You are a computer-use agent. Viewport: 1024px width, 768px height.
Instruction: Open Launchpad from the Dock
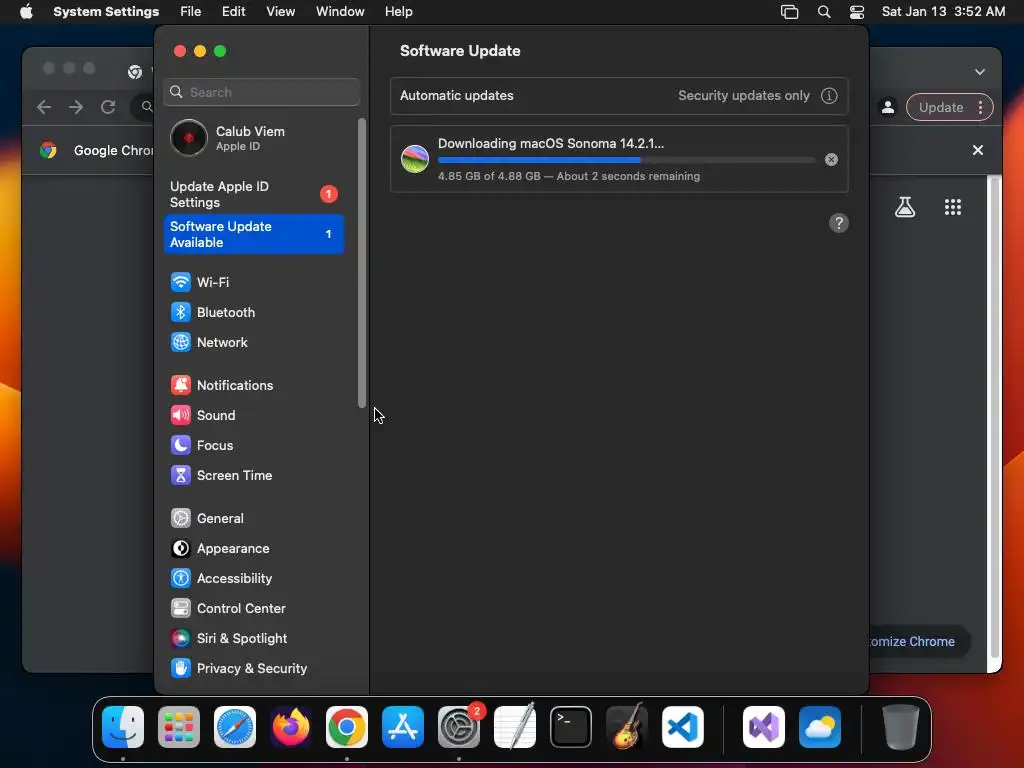click(x=179, y=727)
